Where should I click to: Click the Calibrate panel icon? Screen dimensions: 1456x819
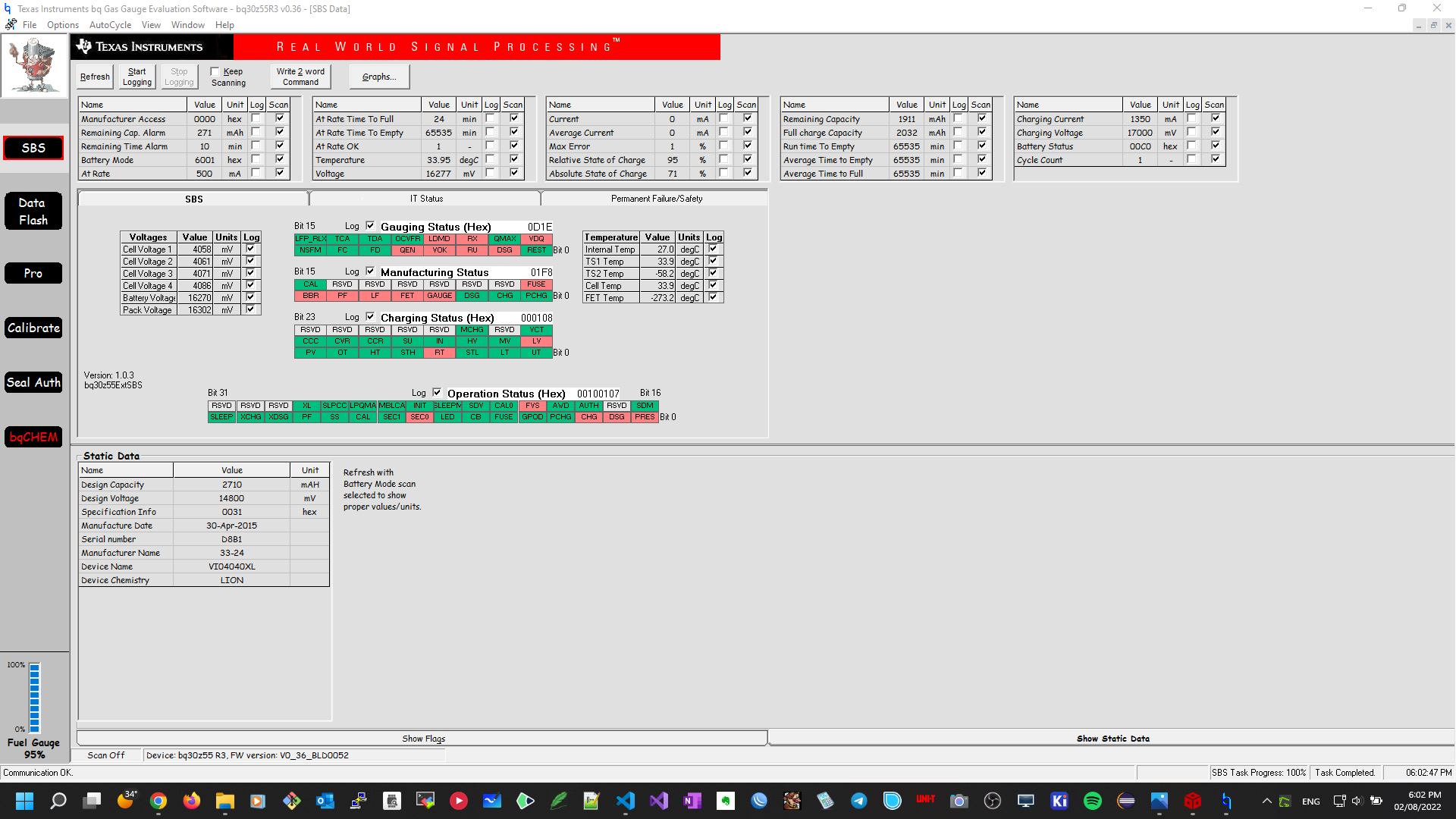tap(33, 327)
